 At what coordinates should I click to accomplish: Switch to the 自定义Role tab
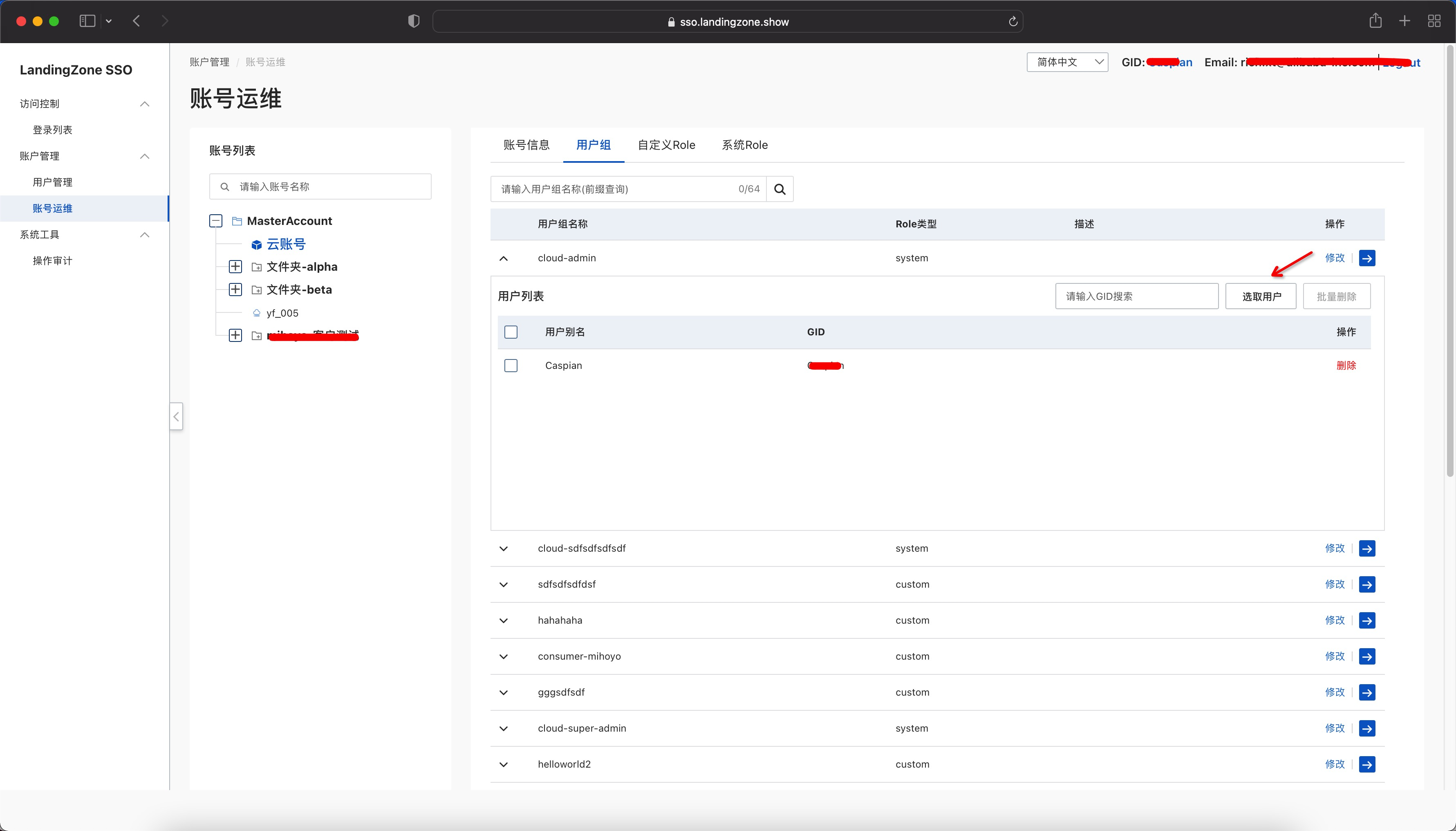click(x=666, y=145)
